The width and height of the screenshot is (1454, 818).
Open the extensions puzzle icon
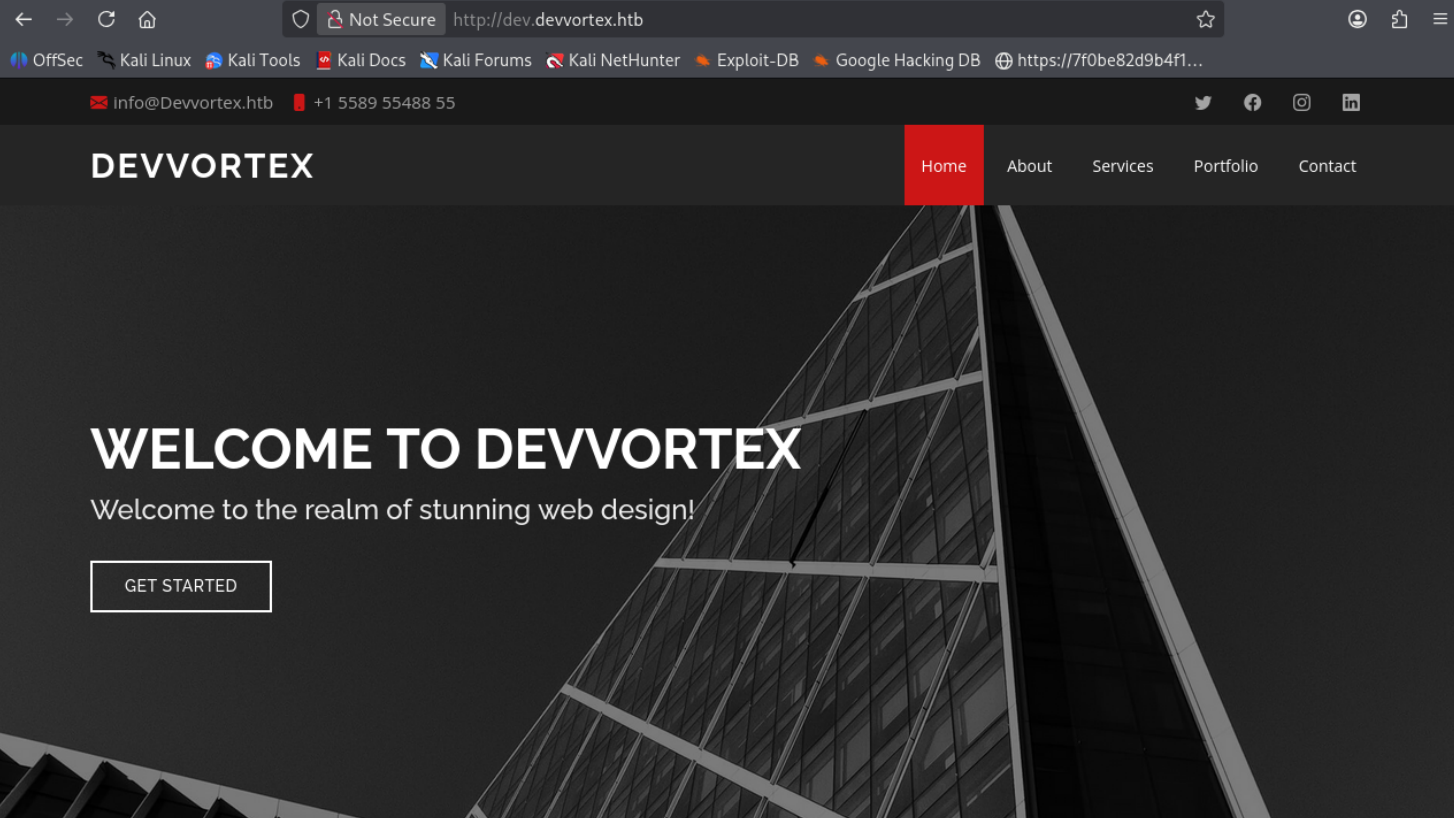point(1399,19)
